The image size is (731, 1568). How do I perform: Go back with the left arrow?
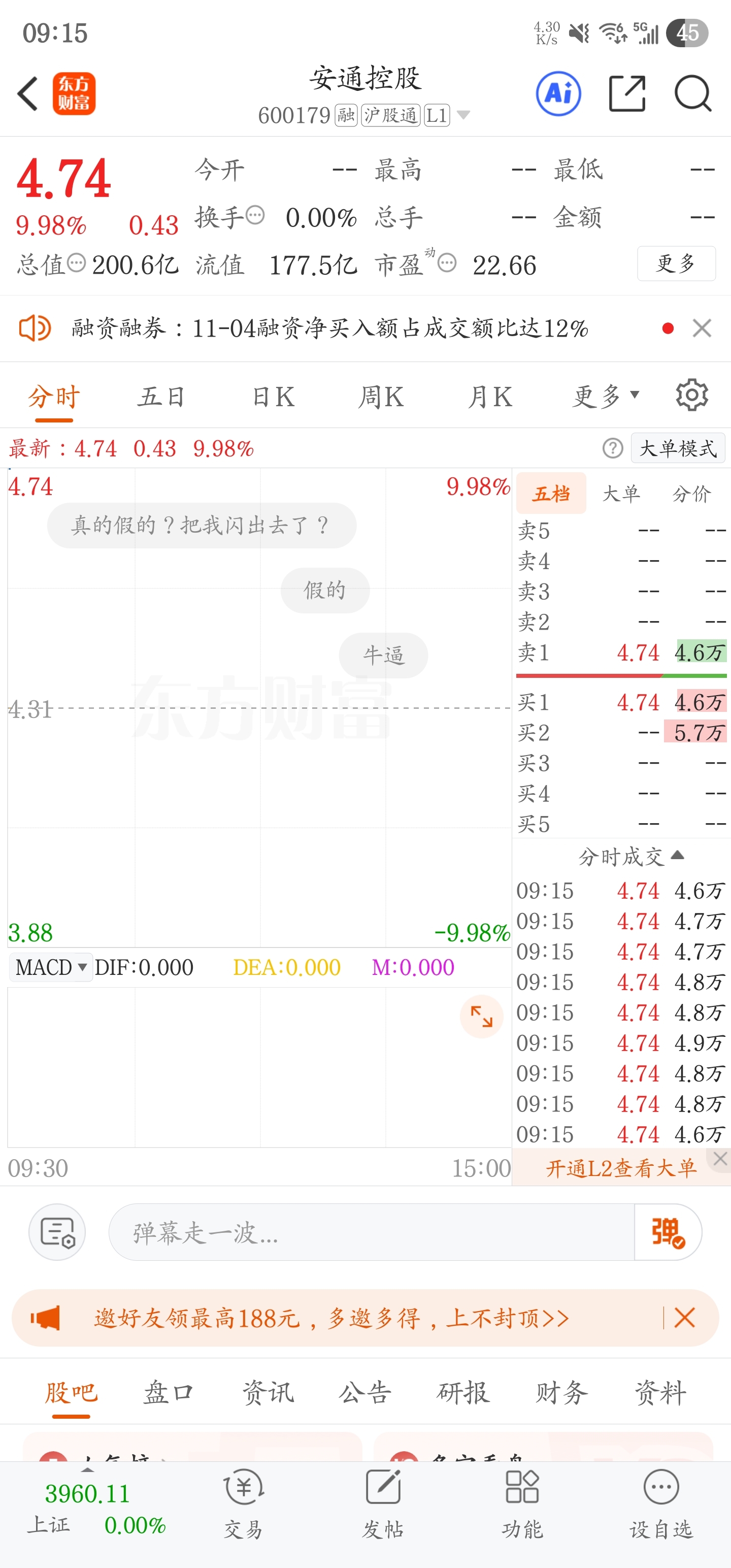point(28,94)
